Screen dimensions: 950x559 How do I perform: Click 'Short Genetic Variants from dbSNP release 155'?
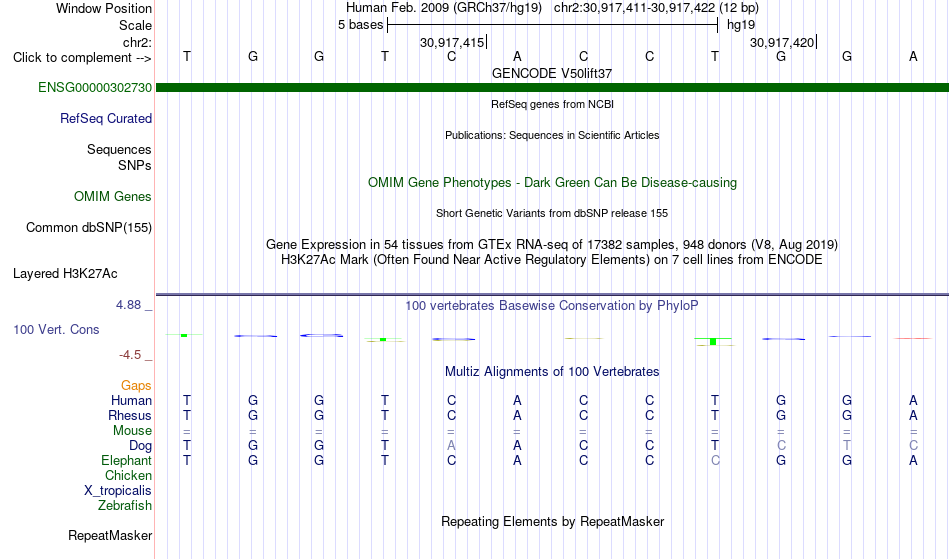coord(552,213)
